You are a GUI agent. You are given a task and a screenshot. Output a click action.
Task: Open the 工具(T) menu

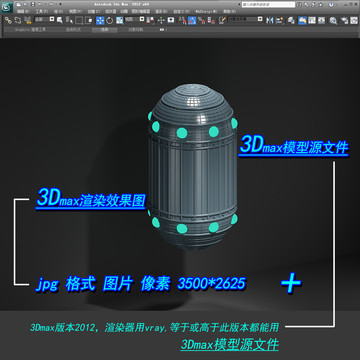[x=42, y=11]
